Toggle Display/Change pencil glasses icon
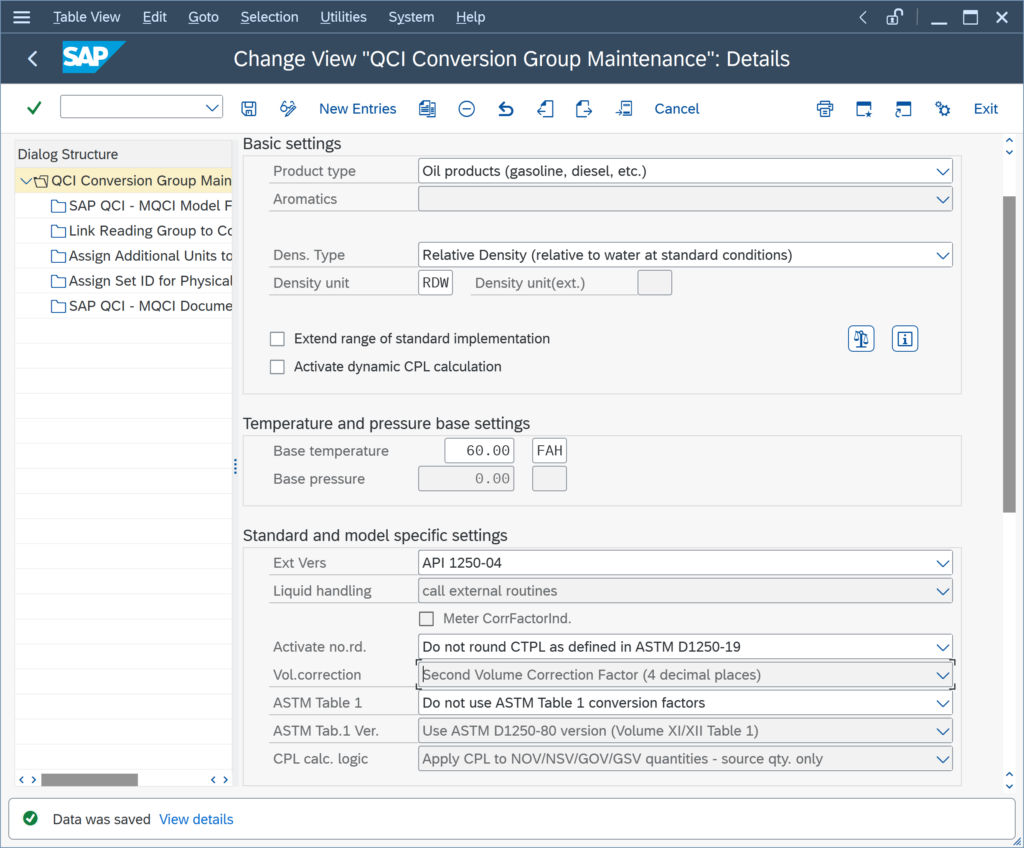Screen dimensions: 1024x848 point(288,108)
